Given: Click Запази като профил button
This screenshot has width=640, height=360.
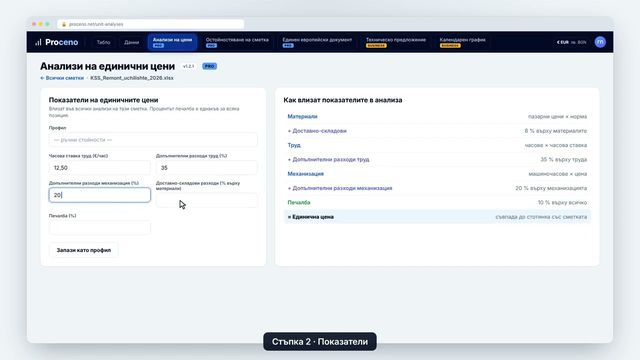Looking at the screenshot, I should (x=84, y=250).
